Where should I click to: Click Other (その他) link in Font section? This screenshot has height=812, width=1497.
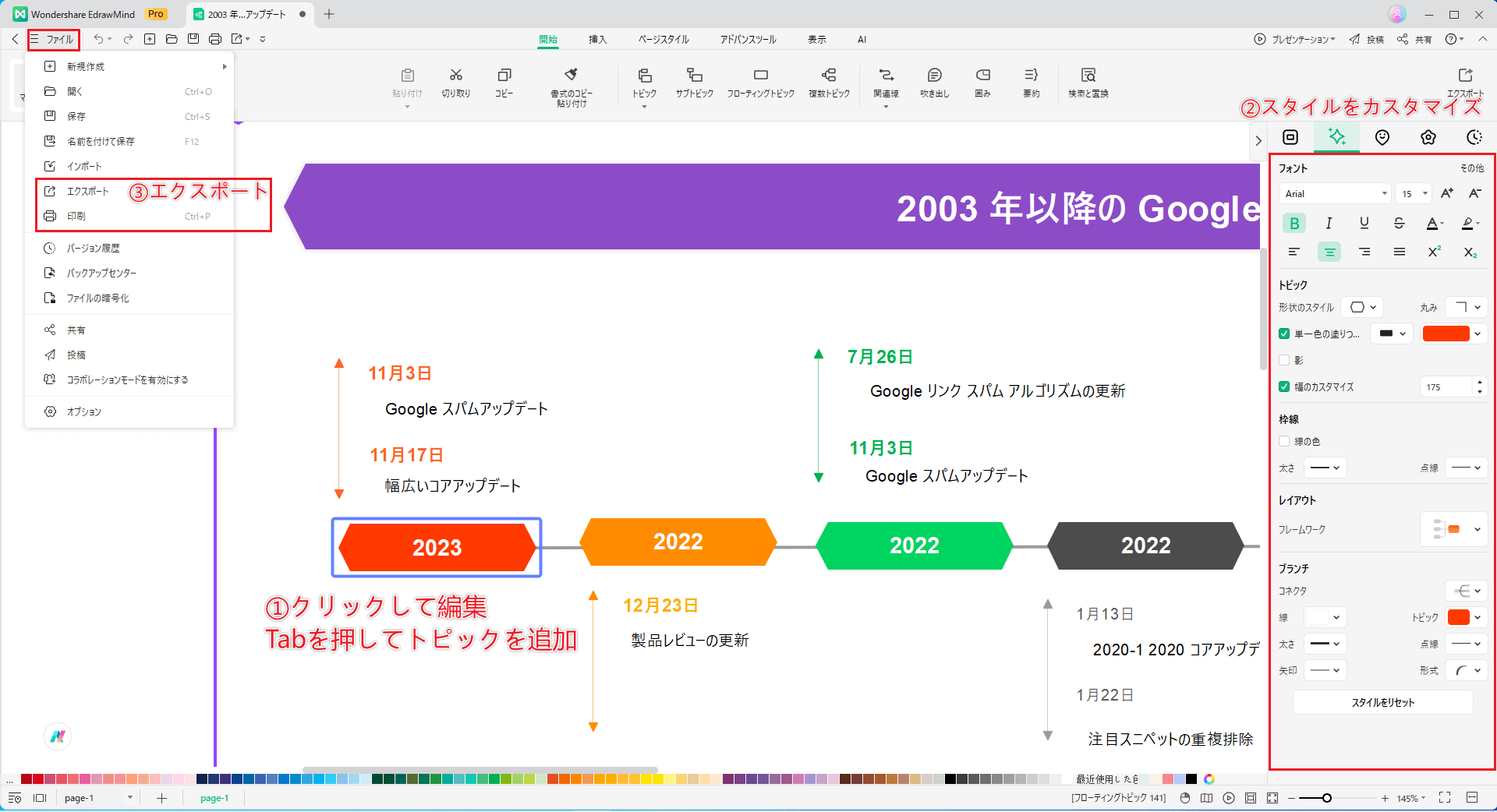tap(1472, 168)
